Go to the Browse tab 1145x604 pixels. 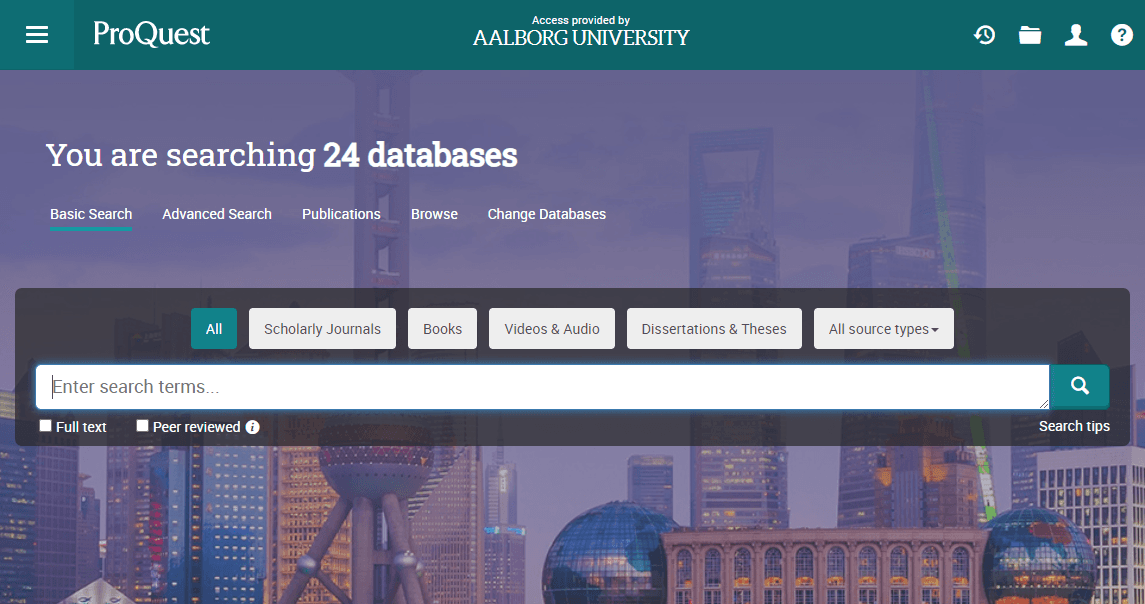pyautogui.click(x=434, y=214)
